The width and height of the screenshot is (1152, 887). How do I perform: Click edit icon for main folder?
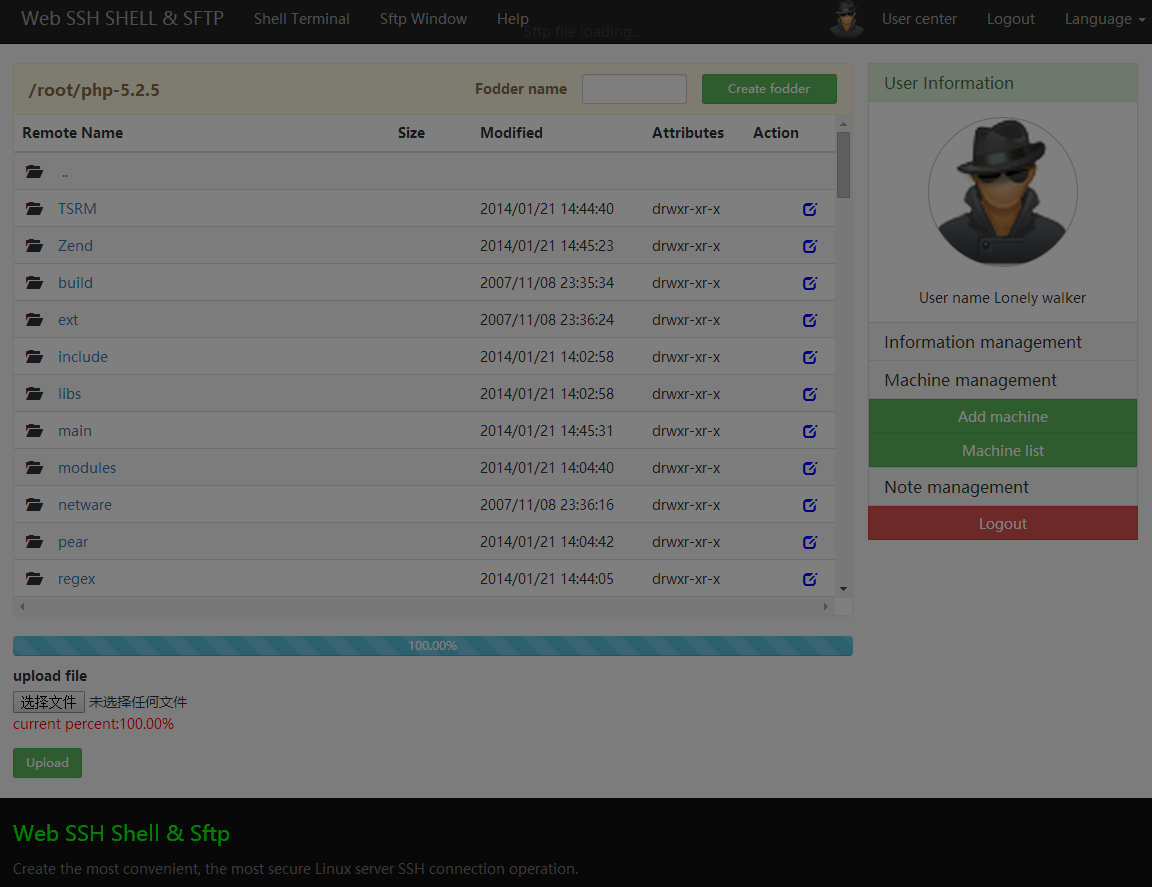point(810,431)
